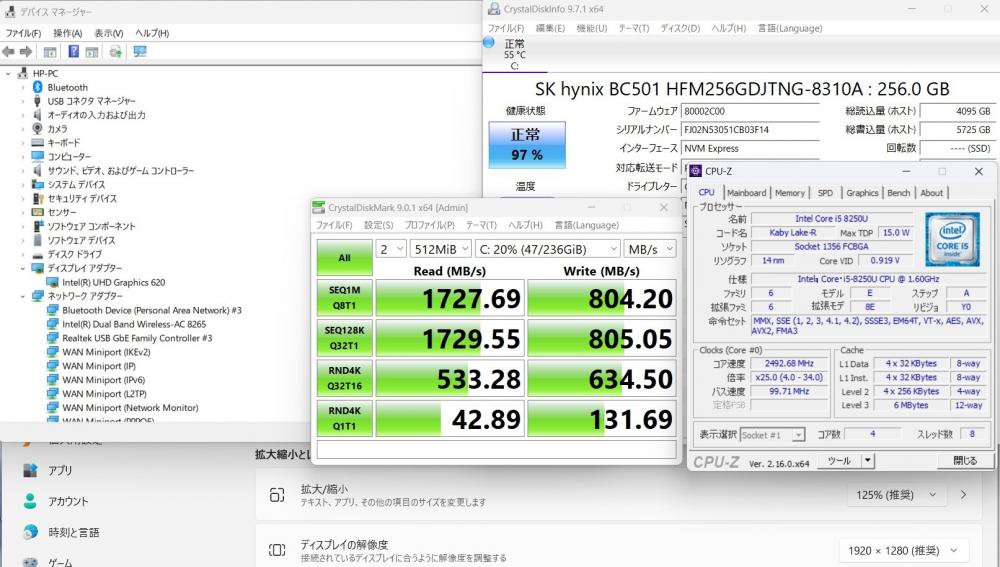Select the keyboard (キーボード) category icon

[38, 142]
